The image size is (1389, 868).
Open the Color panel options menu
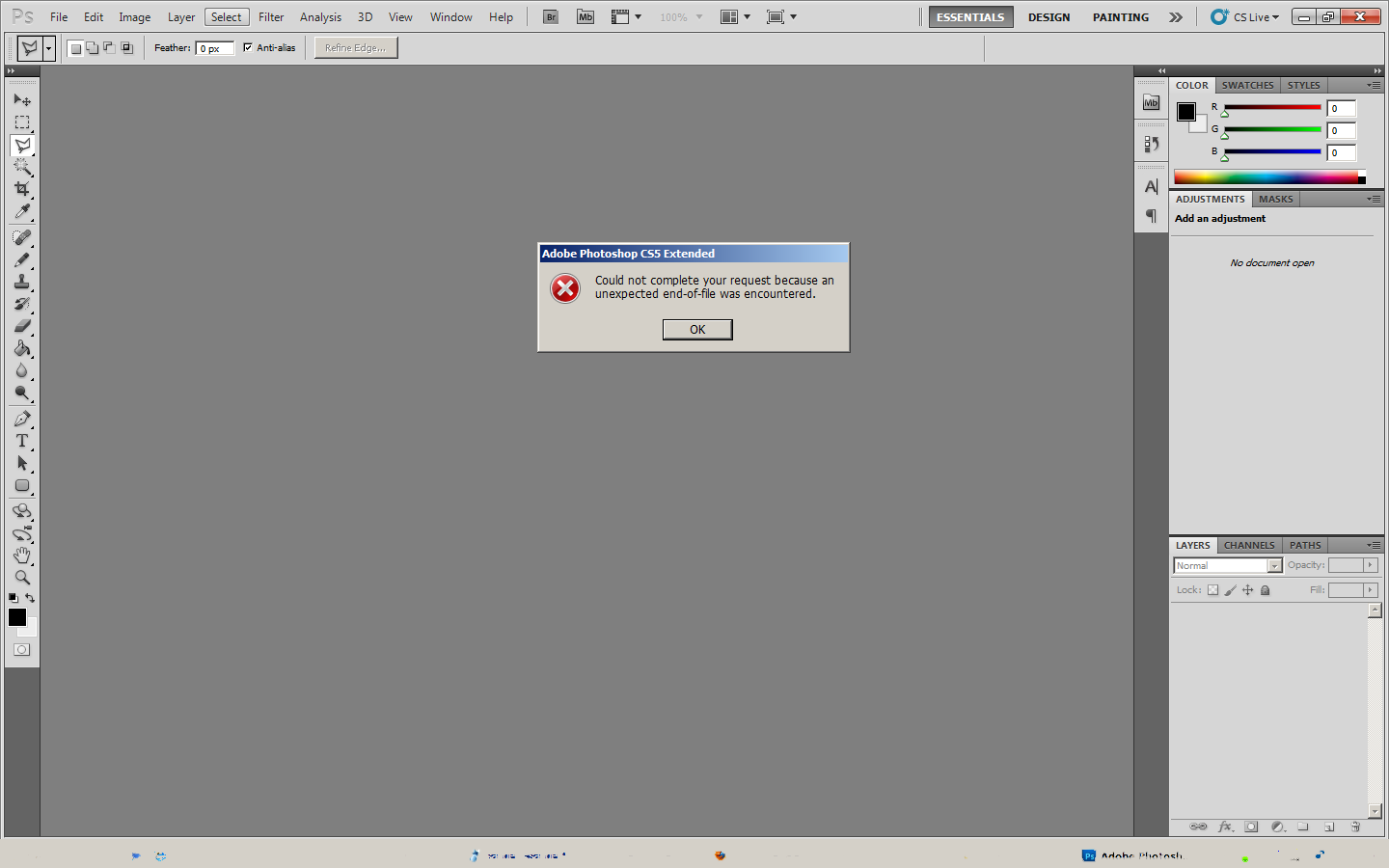pyautogui.click(x=1374, y=85)
